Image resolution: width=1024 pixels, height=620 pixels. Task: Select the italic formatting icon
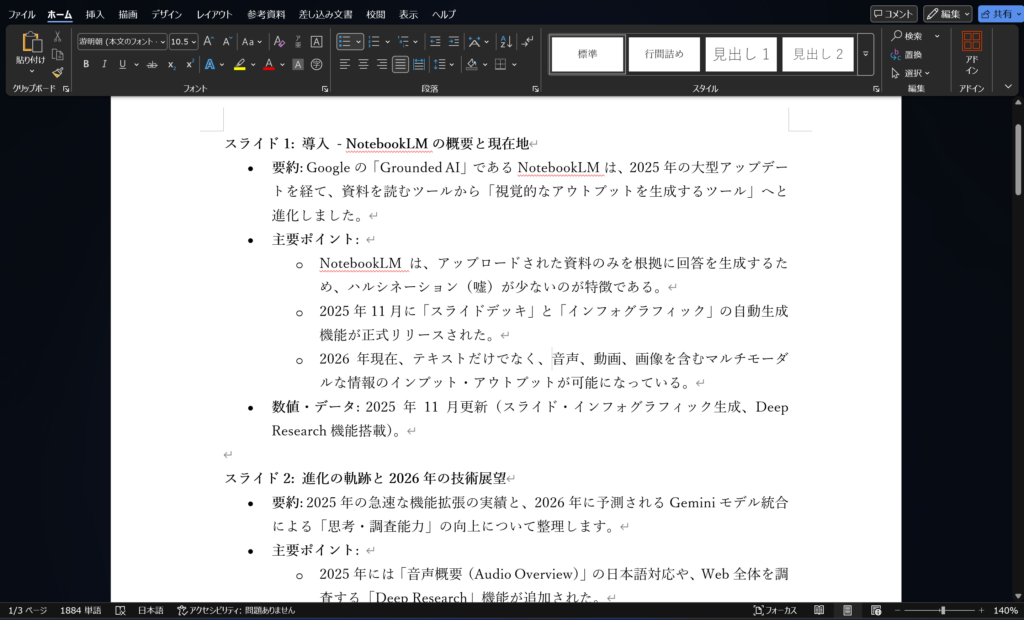105,64
